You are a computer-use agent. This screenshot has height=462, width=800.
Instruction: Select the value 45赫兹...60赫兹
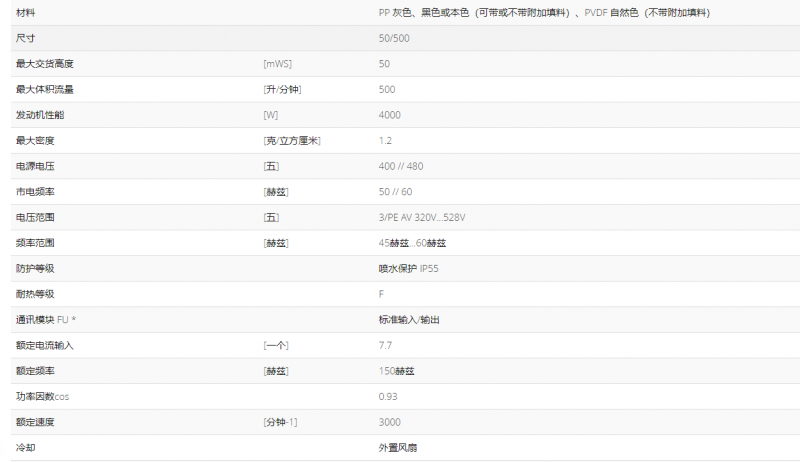click(412, 243)
